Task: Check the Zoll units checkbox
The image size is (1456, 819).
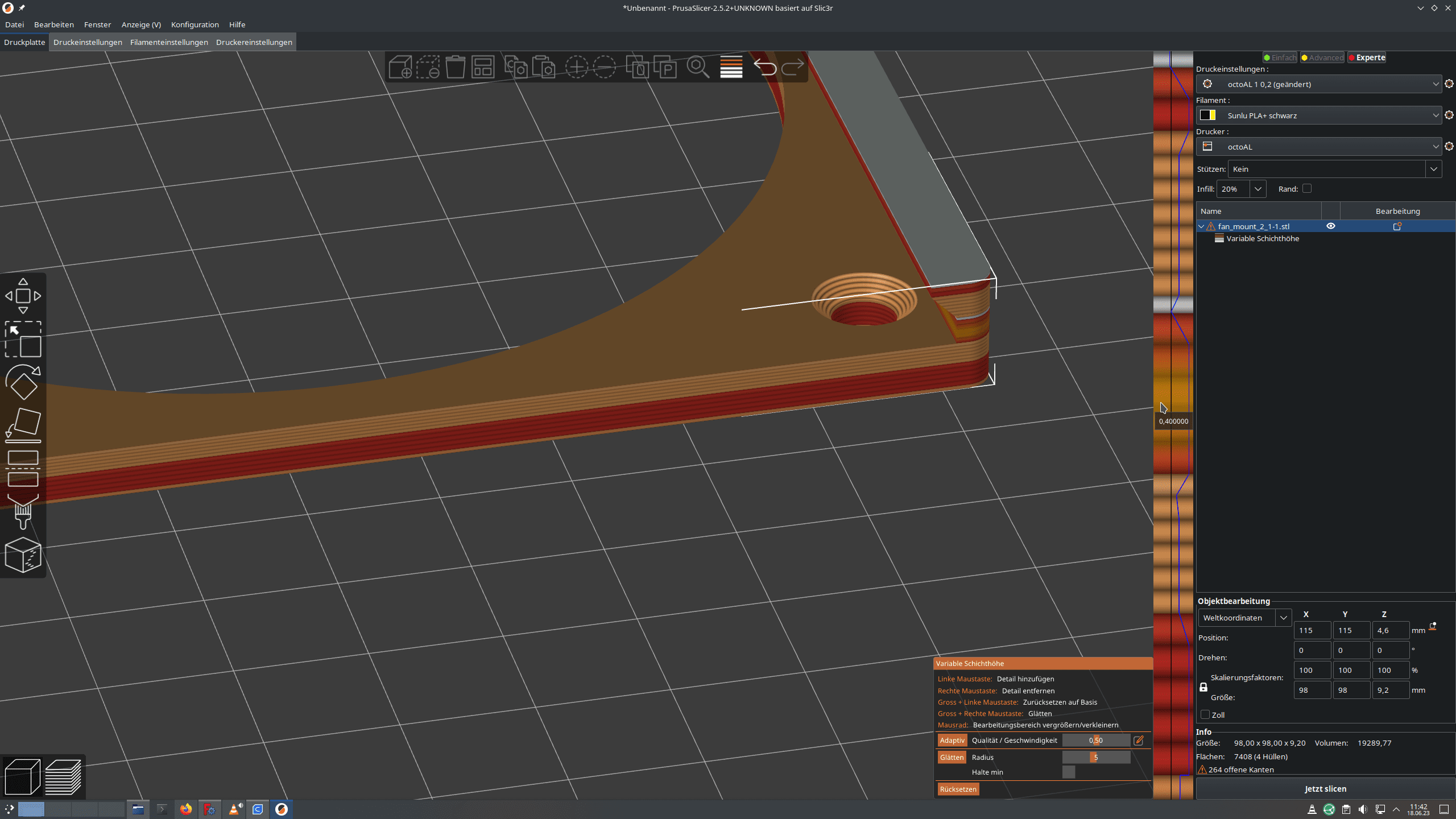Action: [1205, 714]
